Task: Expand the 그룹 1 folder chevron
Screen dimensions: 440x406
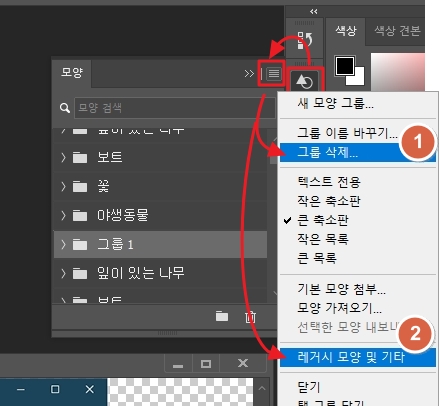Action: tap(63, 245)
